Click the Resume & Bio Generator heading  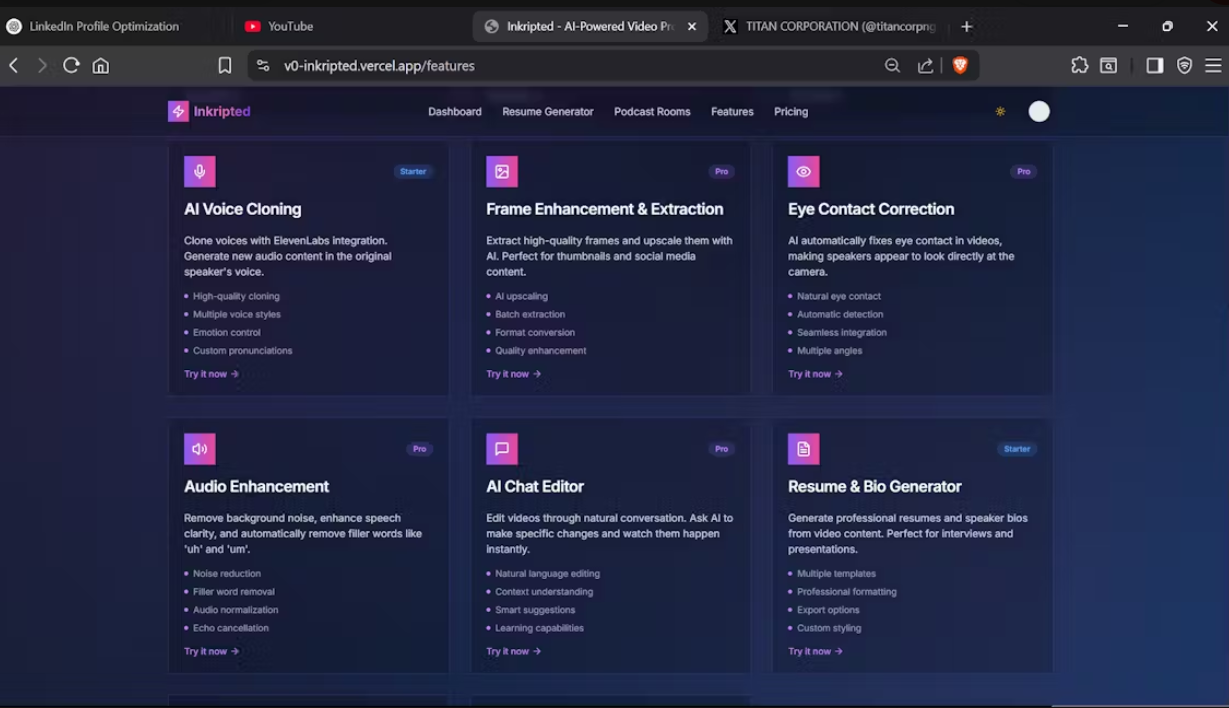pyautogui.click(x=875, y=486)
